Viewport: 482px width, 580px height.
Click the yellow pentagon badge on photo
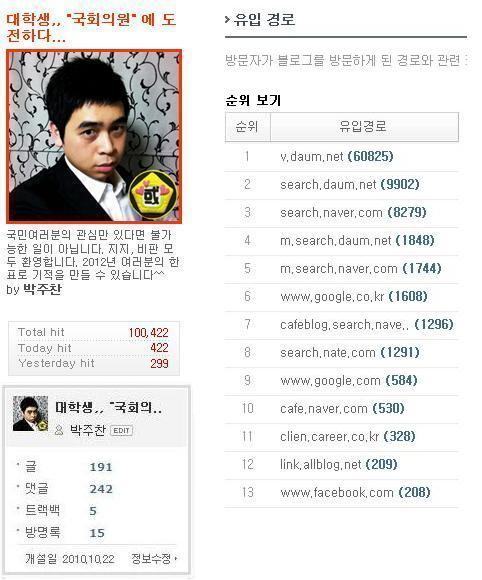(x=153, y=194)
